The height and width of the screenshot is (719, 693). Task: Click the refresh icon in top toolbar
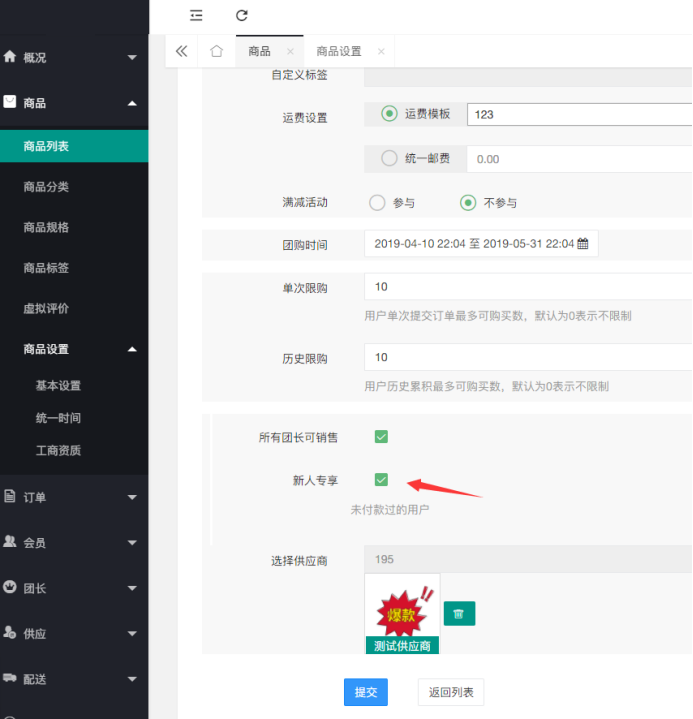tap(241, 15)
